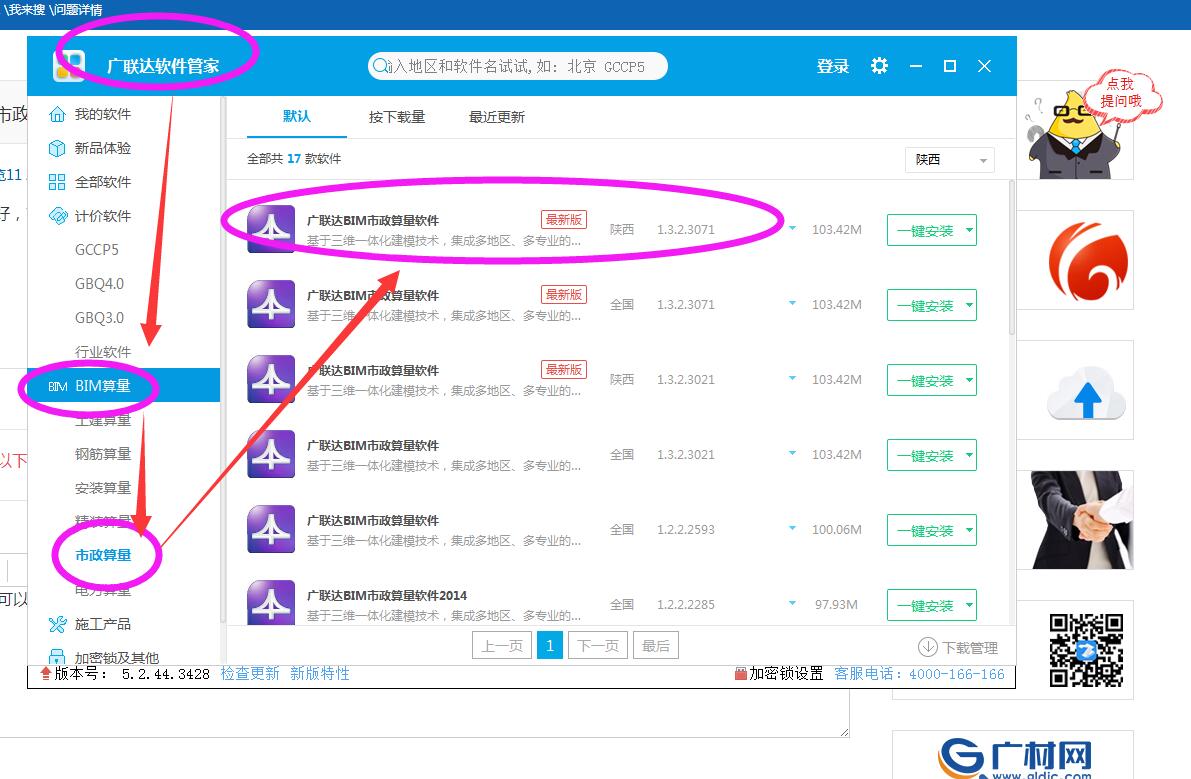Click product icon of 全国 1.3.2.3021 row
Screen dimensions: 1191x779
pos(271,454)
